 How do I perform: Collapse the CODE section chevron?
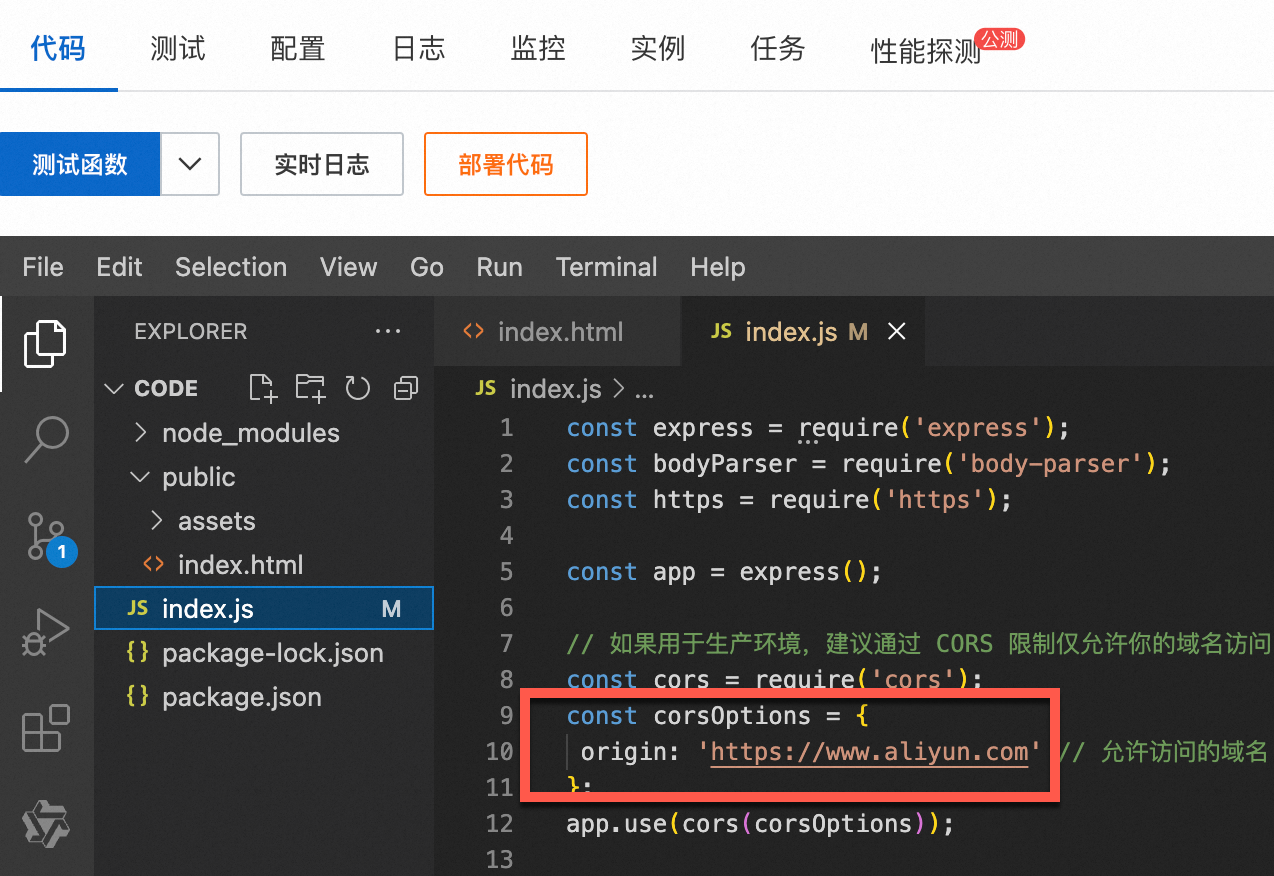[x=115, y=388]
